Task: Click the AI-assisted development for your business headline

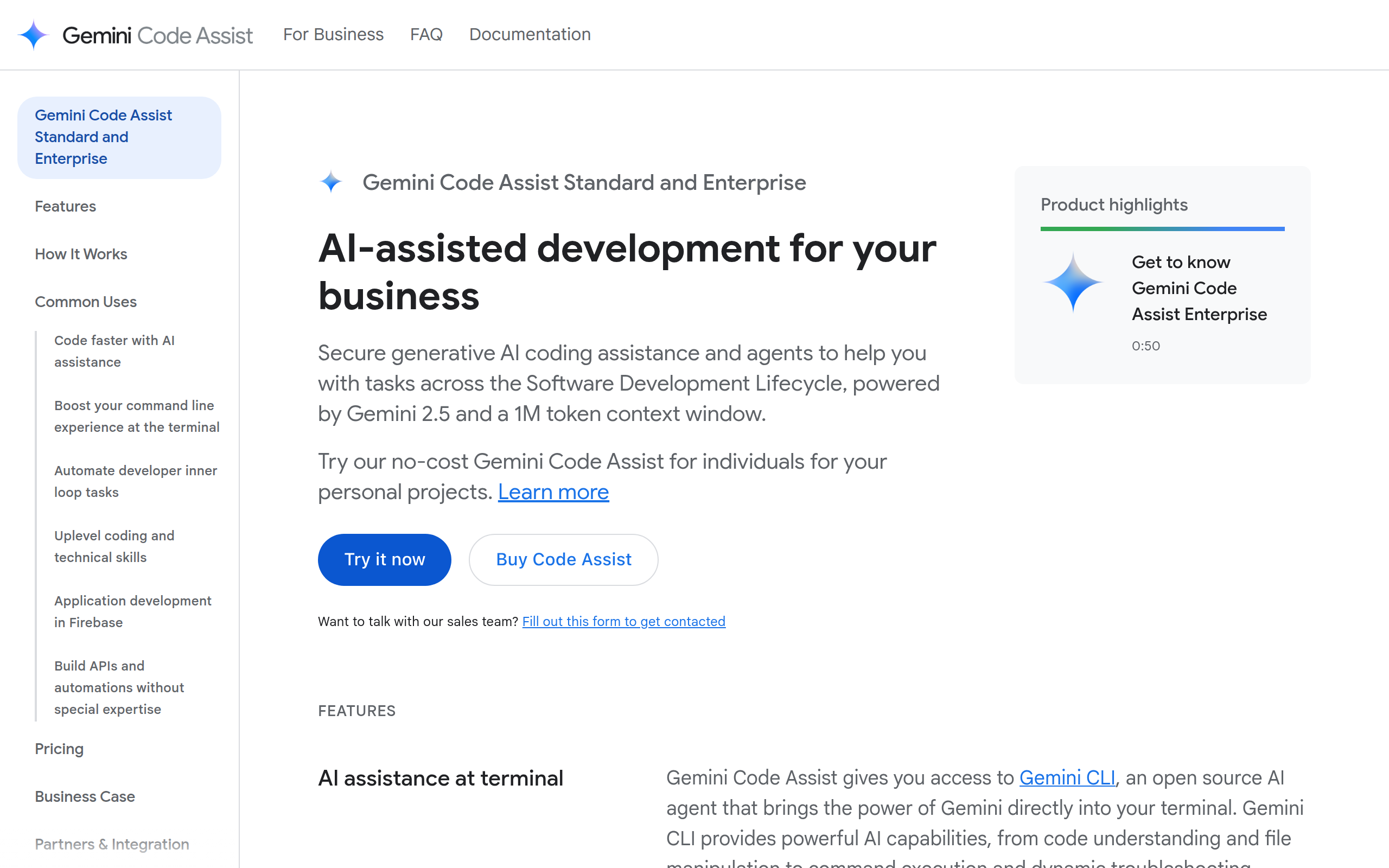Action: click(627, 272)
